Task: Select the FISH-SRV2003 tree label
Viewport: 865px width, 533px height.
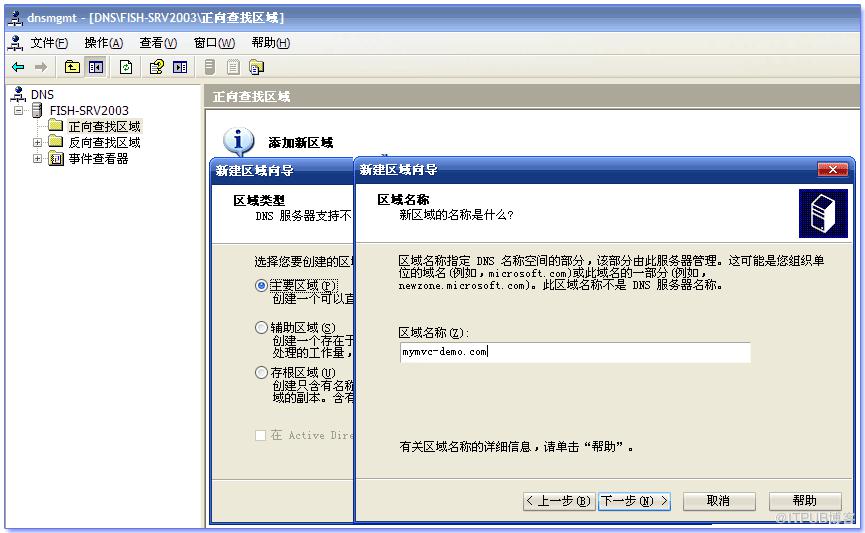Action: pos(89,110)
